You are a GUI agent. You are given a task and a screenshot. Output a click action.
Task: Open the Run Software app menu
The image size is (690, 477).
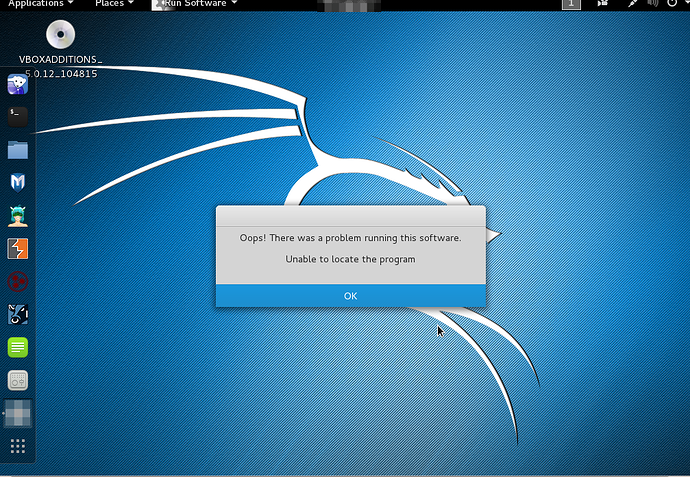click(x=195, y=4)
